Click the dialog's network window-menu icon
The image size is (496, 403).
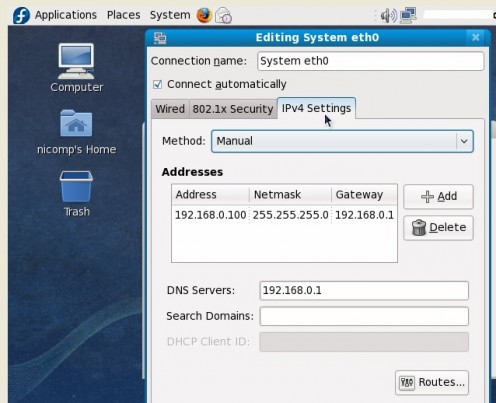[160, 38]
